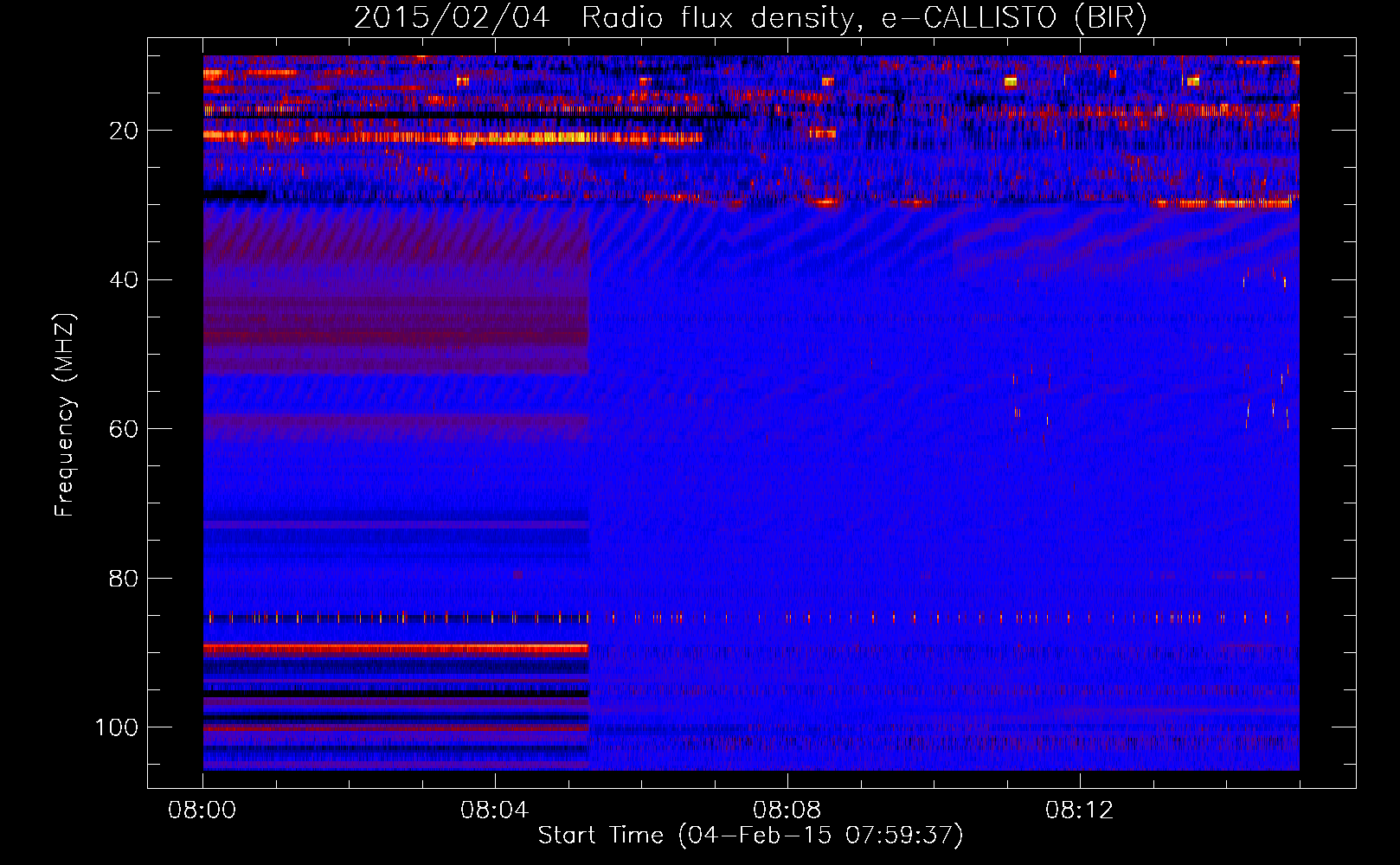Image resolution: width=1400 pixels, height=865 pixels.
Task: Click the plot title '2015/02/04 Radio flux density, e-CALLISTO (BIR)'
Action: click(750, 18)
